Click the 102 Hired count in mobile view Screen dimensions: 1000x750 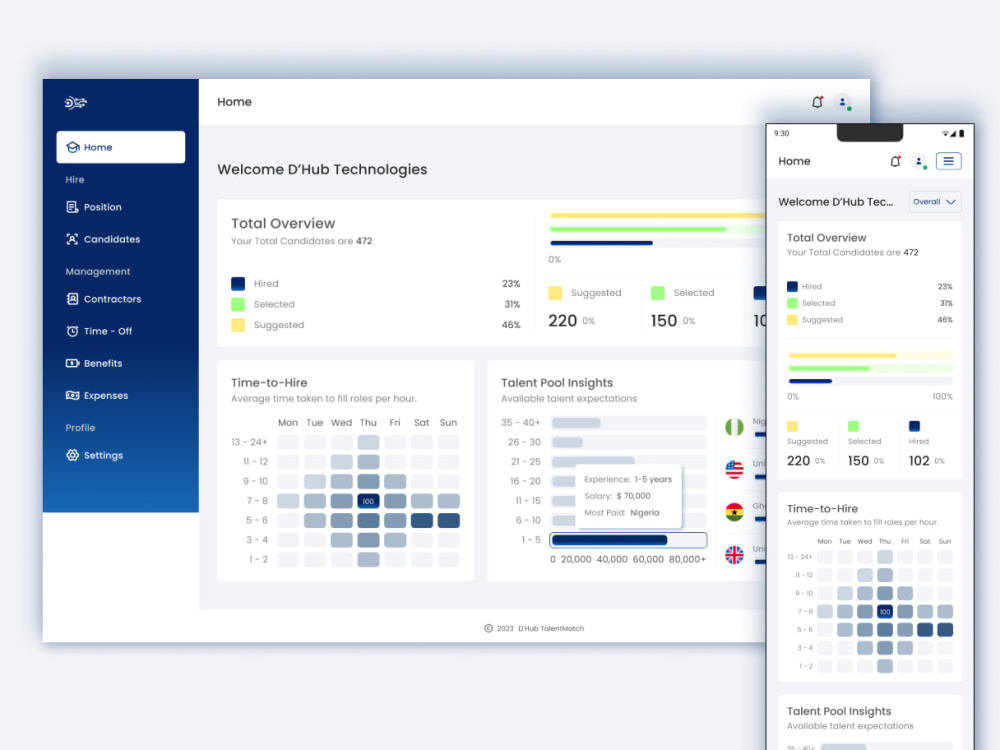(919, 461)
